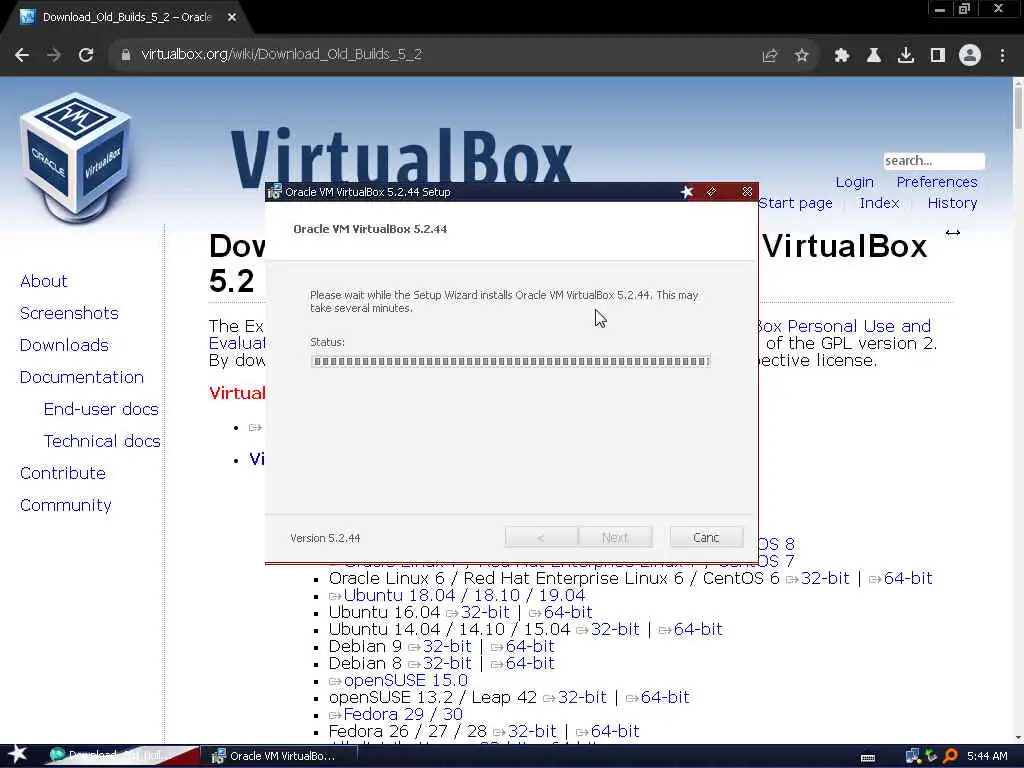Open Contribute in the sidebar
This screenshot has height=768, width=1024.
point(63,473)
